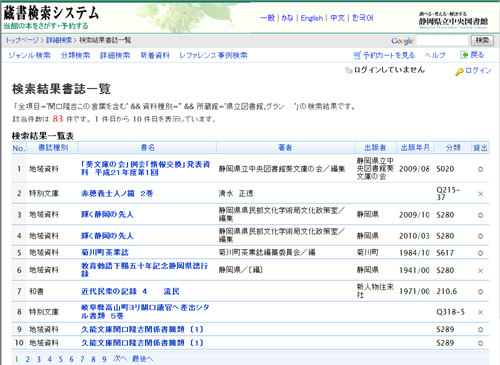Screen dimensions: 500x365
Task: Sort by 書名 column header
Action: pyautogui.click(x=148, y=148)
